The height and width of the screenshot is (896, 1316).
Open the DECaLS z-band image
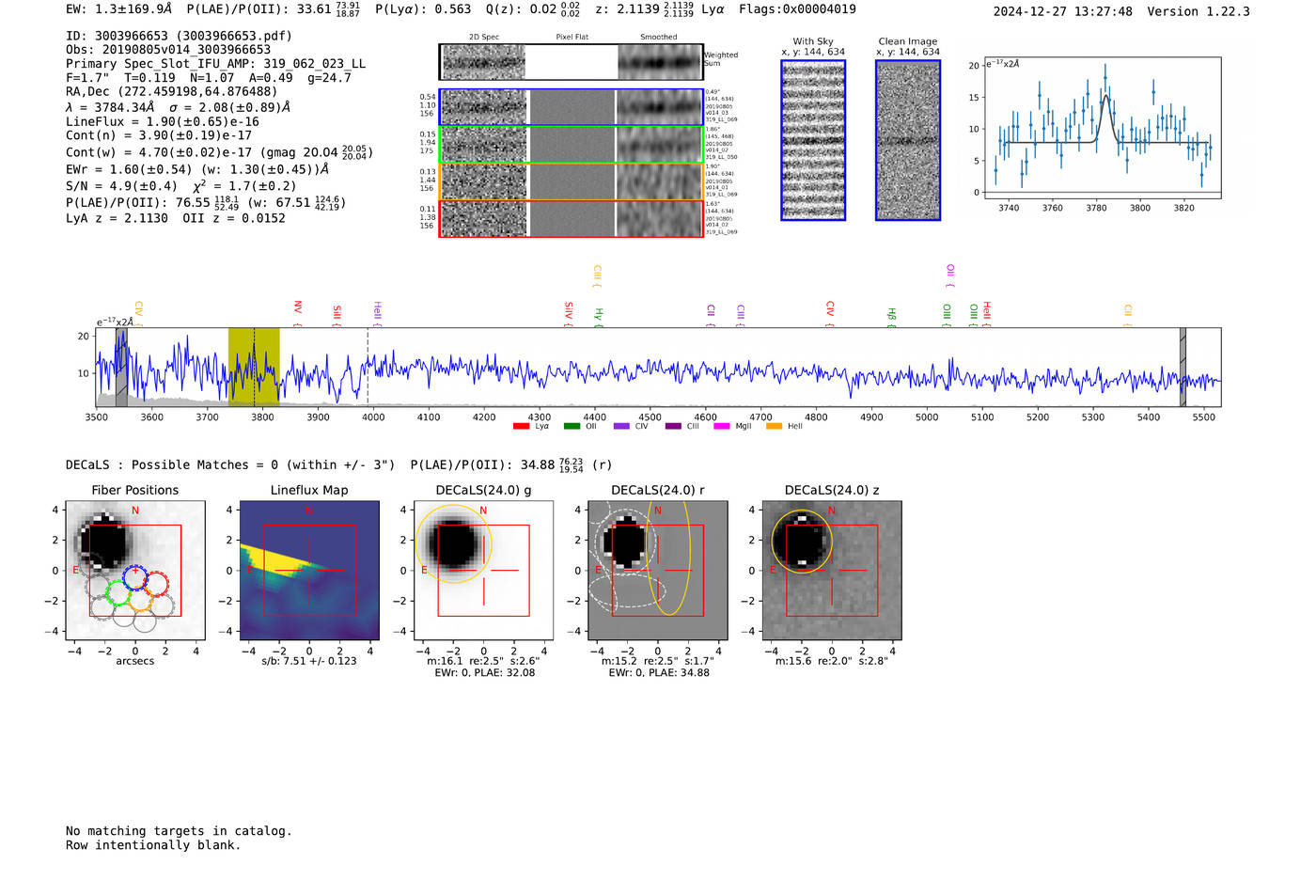[832, 571]
